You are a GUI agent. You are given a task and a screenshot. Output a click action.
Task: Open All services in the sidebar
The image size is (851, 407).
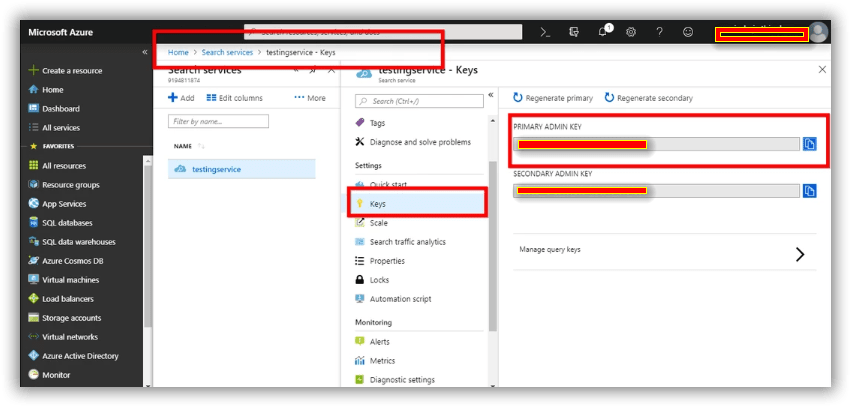[54, 128]
